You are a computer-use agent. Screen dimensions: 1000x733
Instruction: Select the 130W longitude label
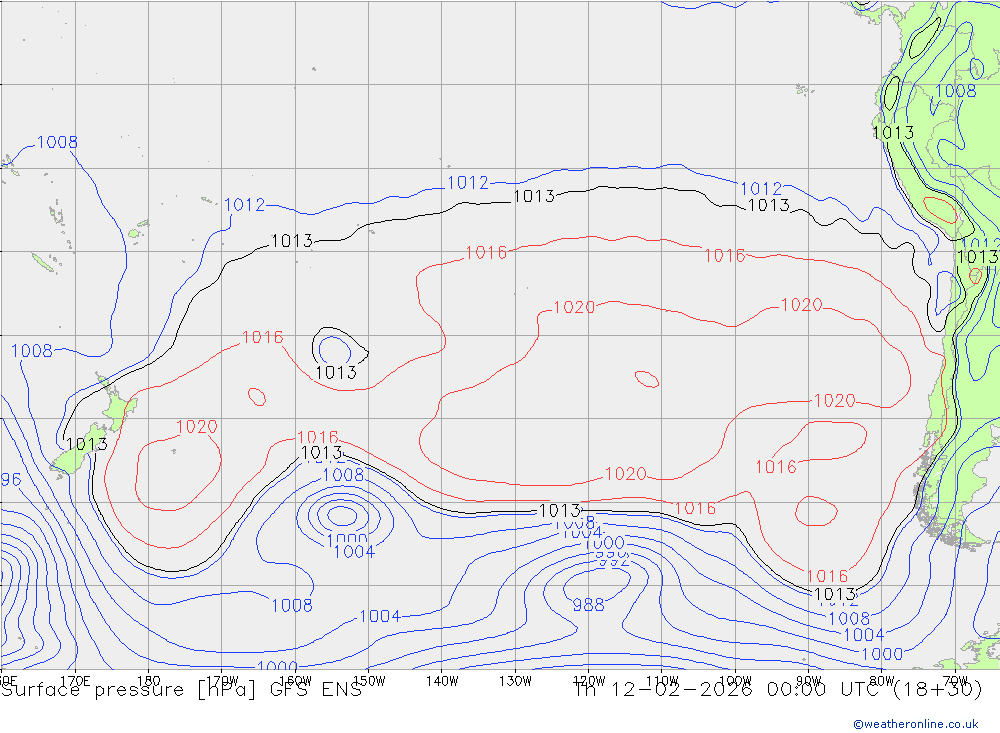pos(515,681)
